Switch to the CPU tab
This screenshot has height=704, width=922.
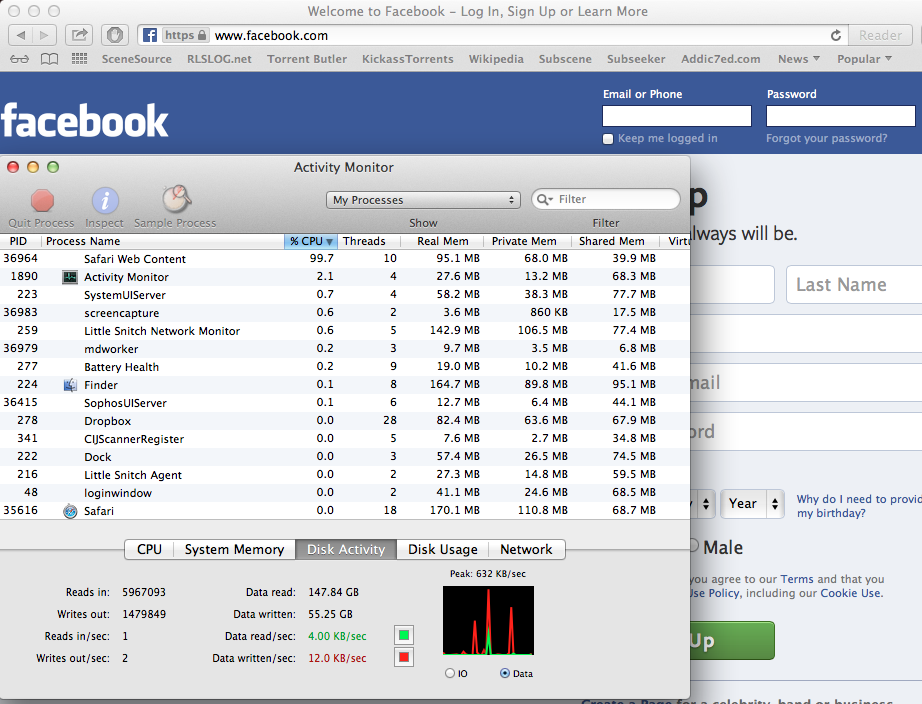tap(149, 549)
